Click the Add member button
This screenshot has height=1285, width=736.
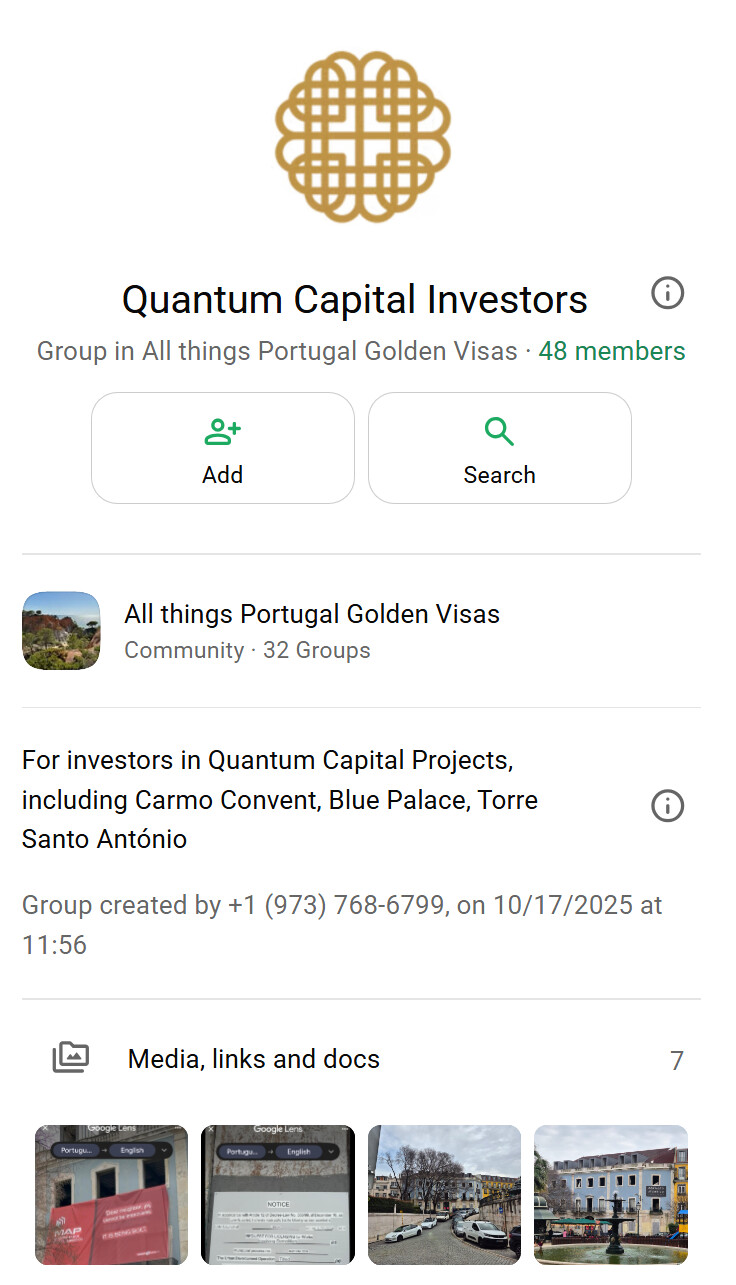[222, 448]
